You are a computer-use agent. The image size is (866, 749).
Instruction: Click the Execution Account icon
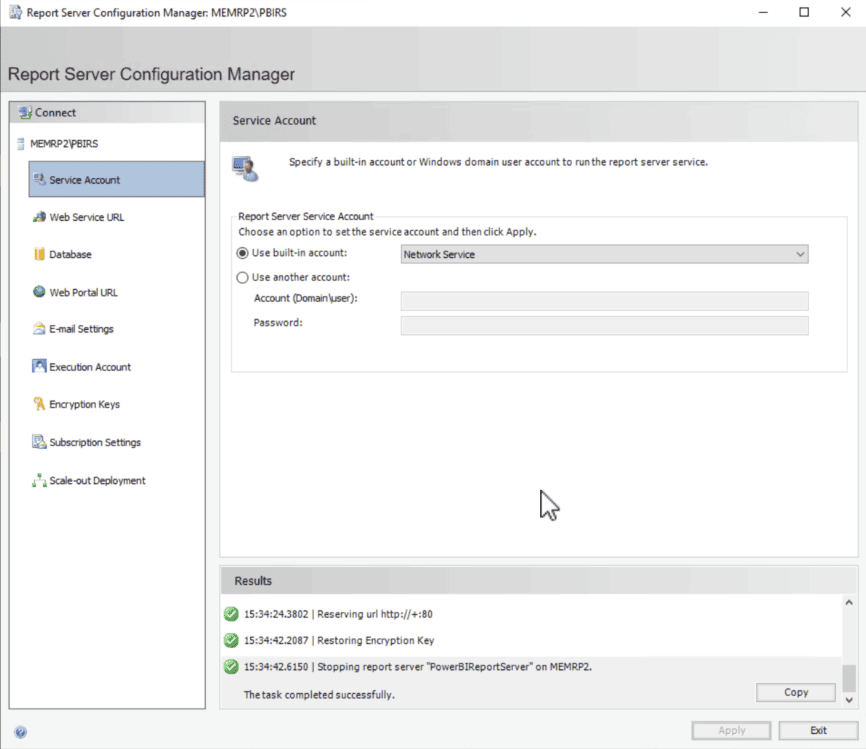pyautogui.click(x=39, y=366)
